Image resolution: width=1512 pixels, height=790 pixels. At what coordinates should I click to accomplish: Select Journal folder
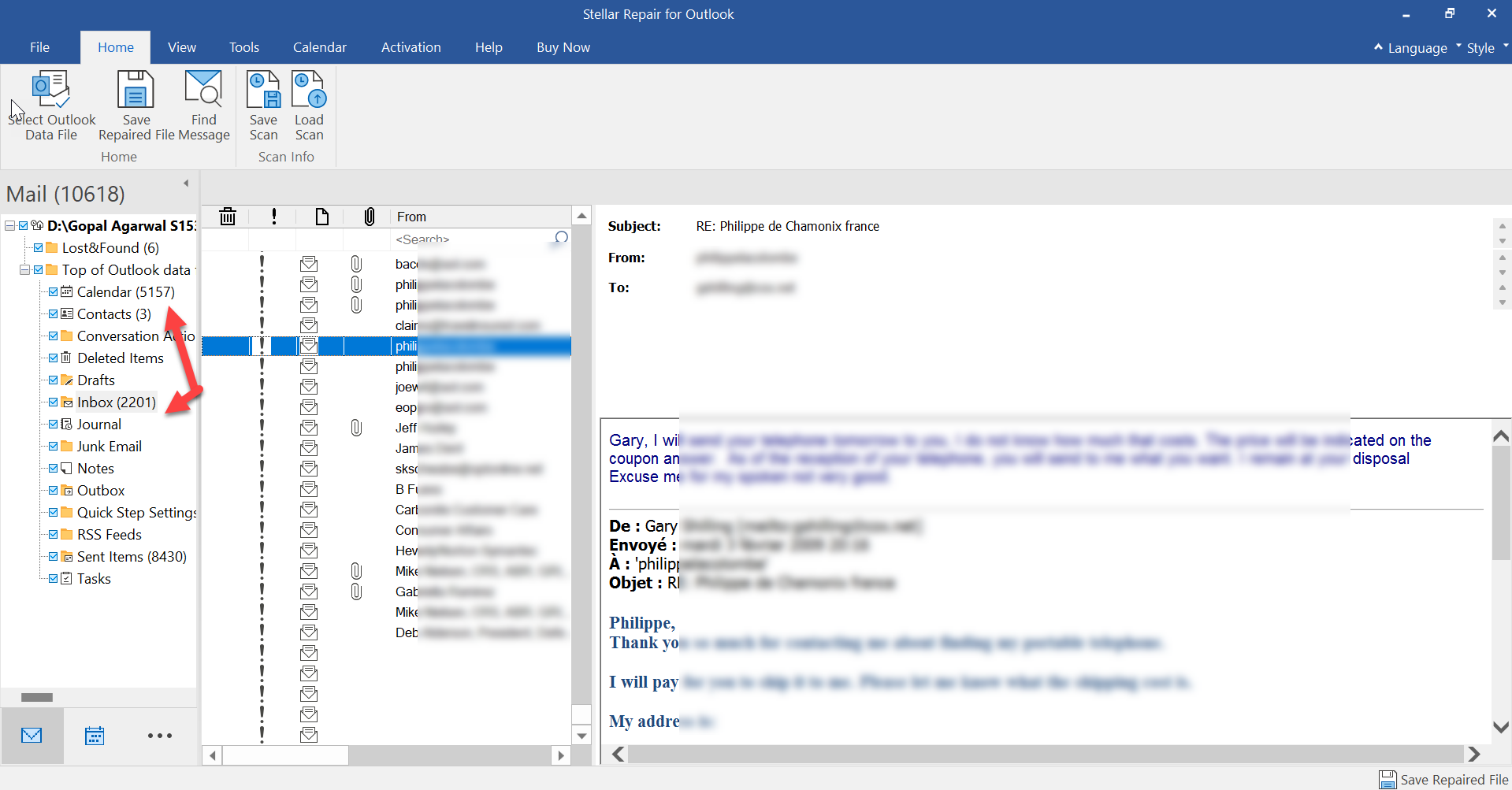click(x=99, y=424)
